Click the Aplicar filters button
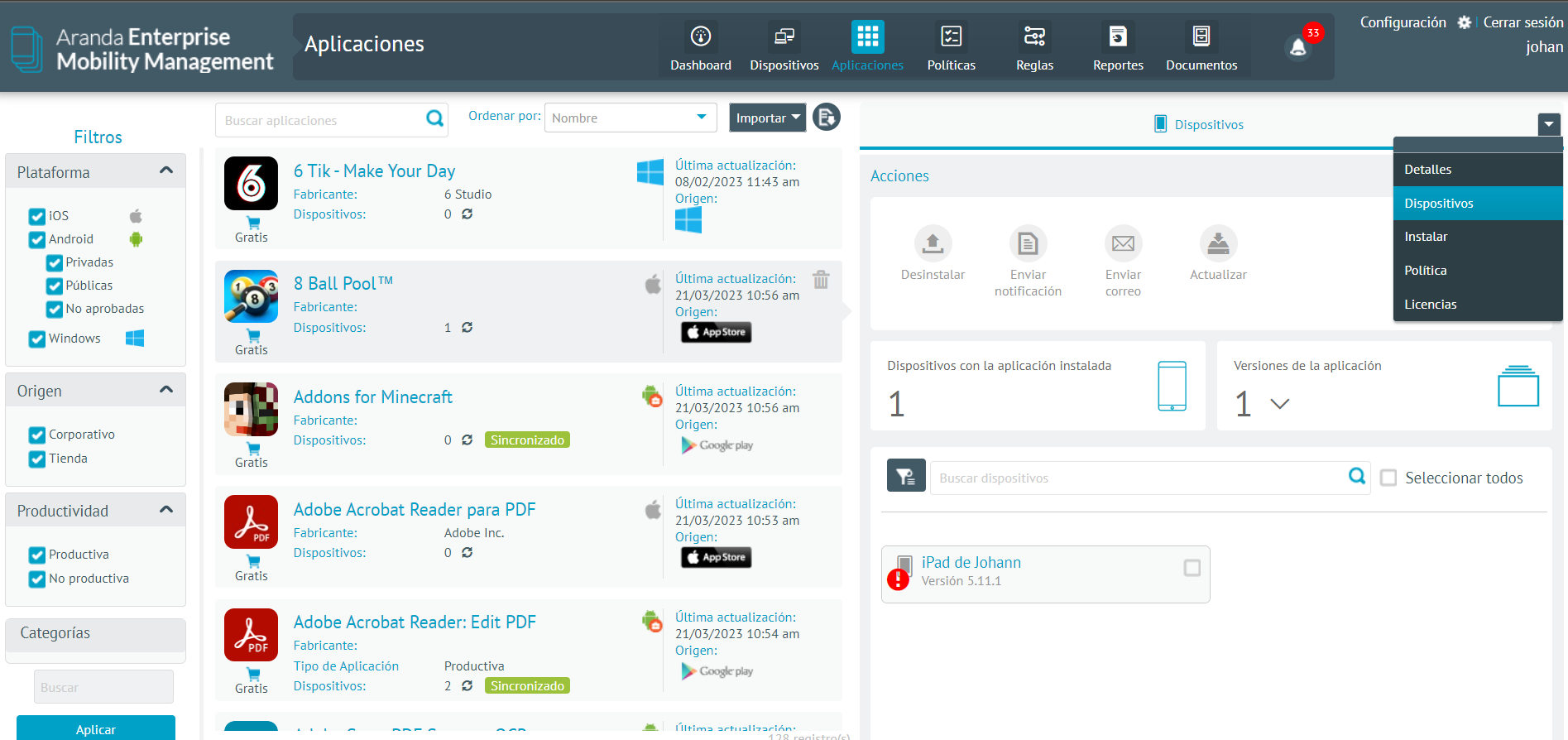Image resolution: width=1568 pixels, height=740 pixels. 96,728
